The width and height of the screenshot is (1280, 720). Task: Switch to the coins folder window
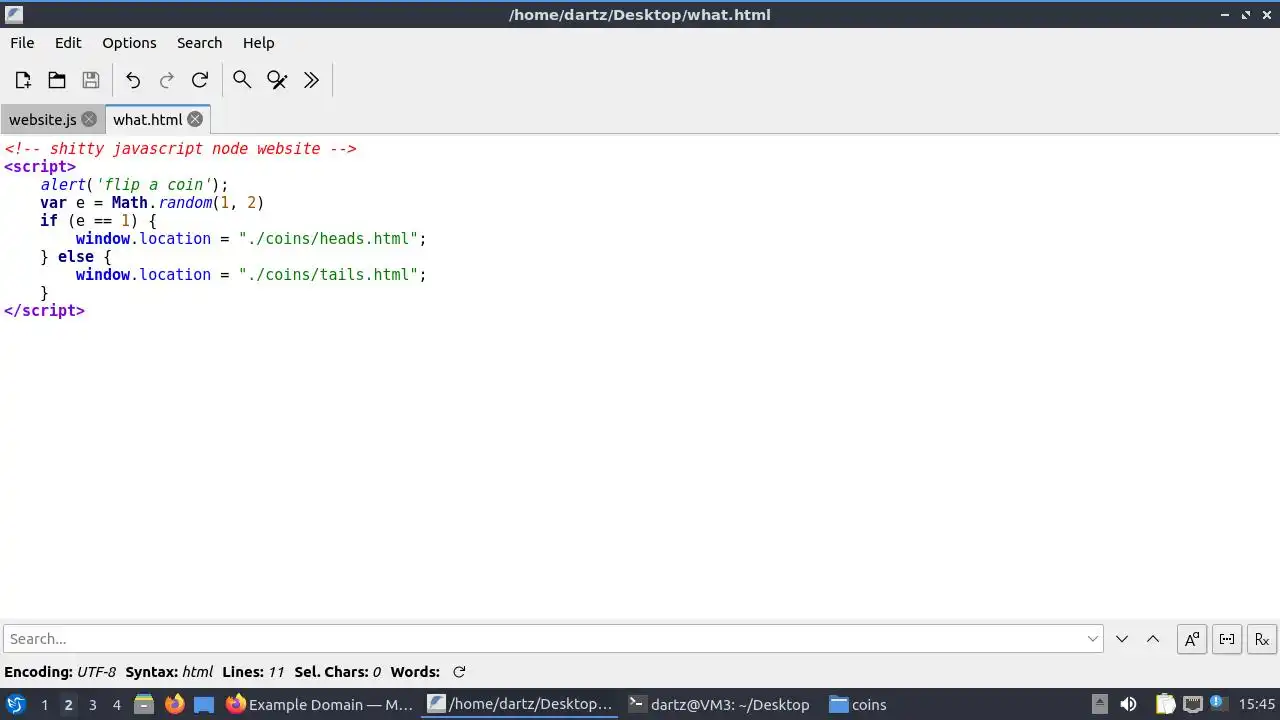click(858, 704)
